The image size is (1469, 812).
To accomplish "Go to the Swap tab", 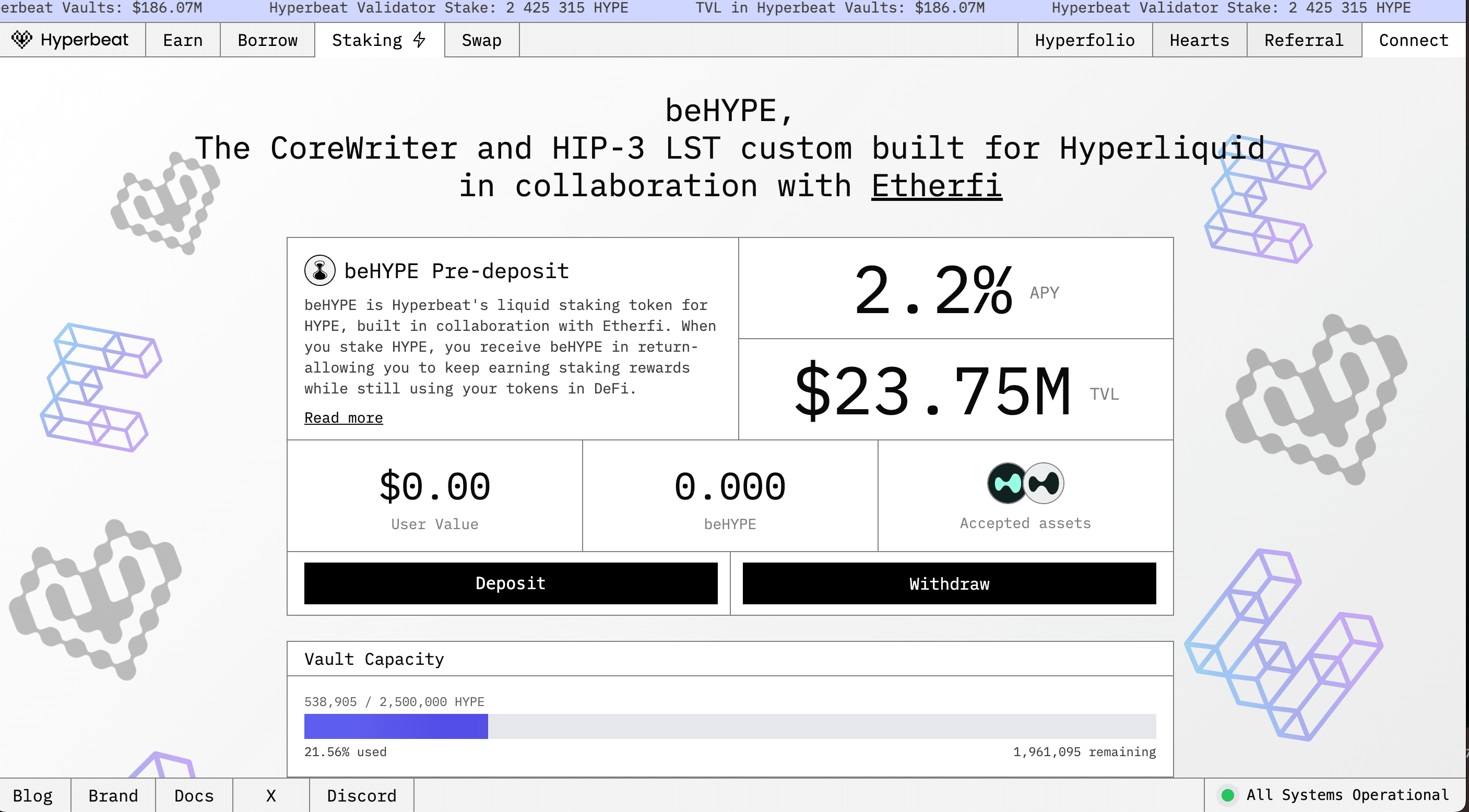I will pos(482,40).
